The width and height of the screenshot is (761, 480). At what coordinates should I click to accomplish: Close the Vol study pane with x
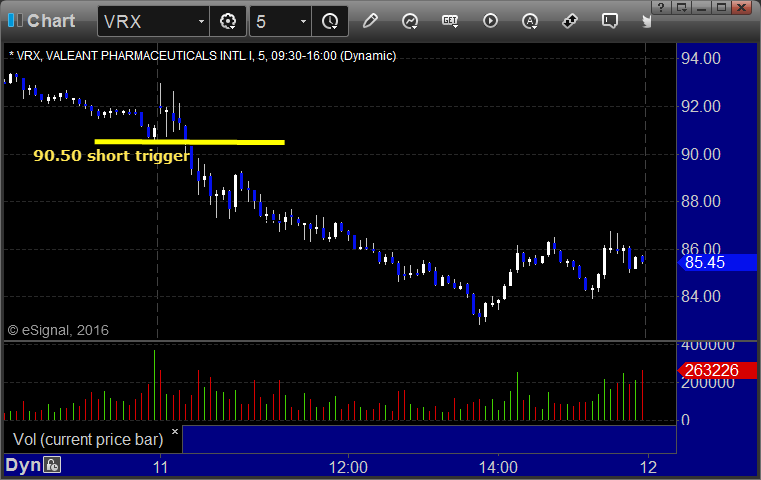[175, 431]
